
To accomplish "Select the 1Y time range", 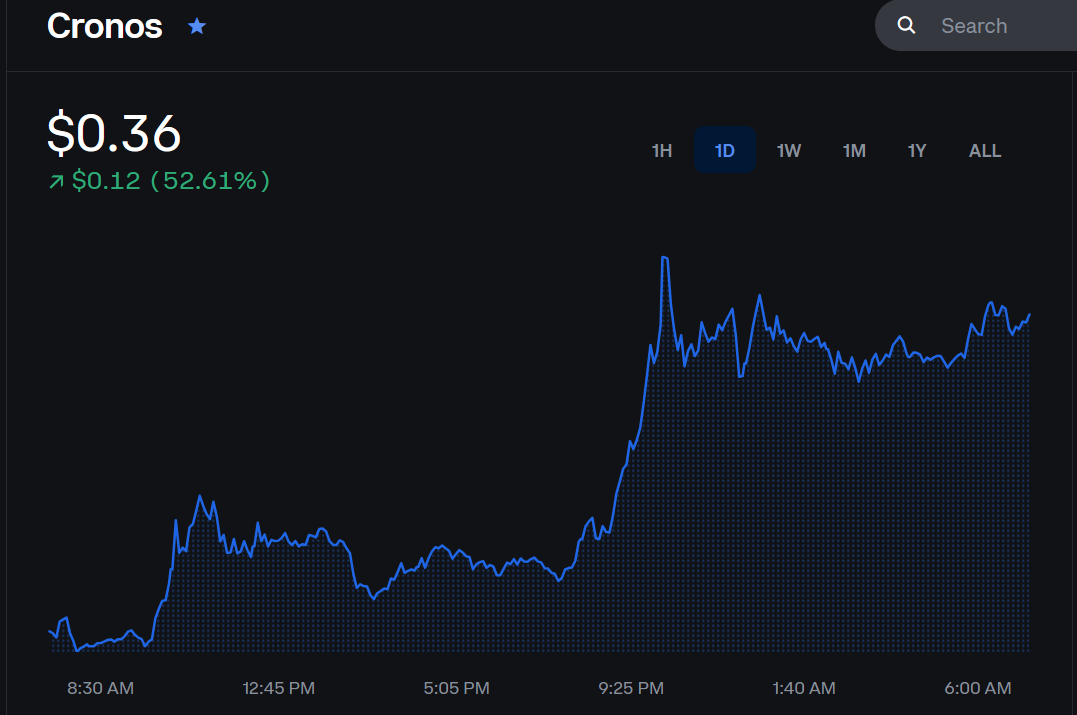I will (917, 150).
